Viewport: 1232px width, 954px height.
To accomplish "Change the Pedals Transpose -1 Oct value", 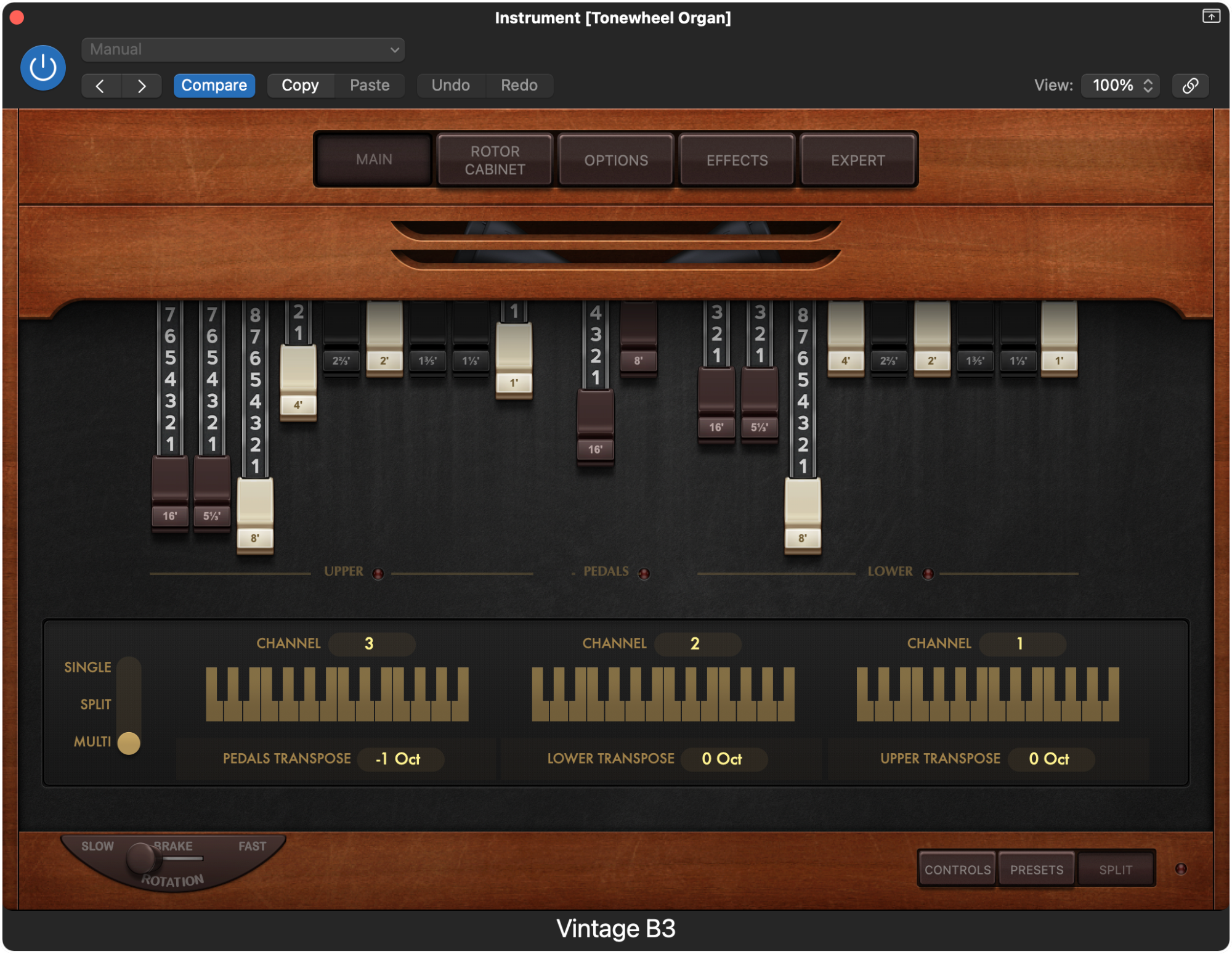I will coord(400,759).
